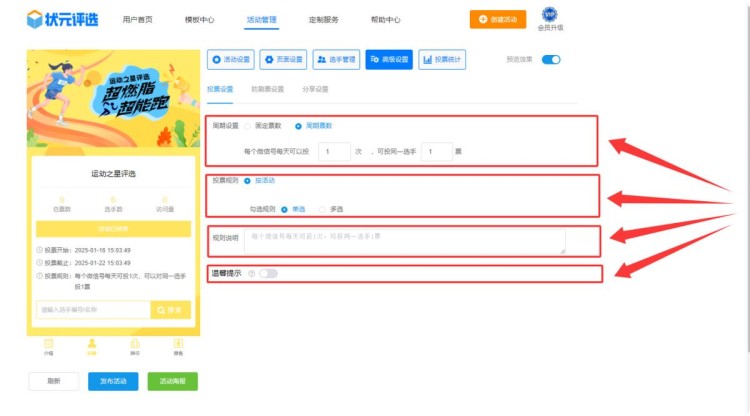Switch to the 分享设置 tab
750x416 pixels.
click(x=314, y=89)
